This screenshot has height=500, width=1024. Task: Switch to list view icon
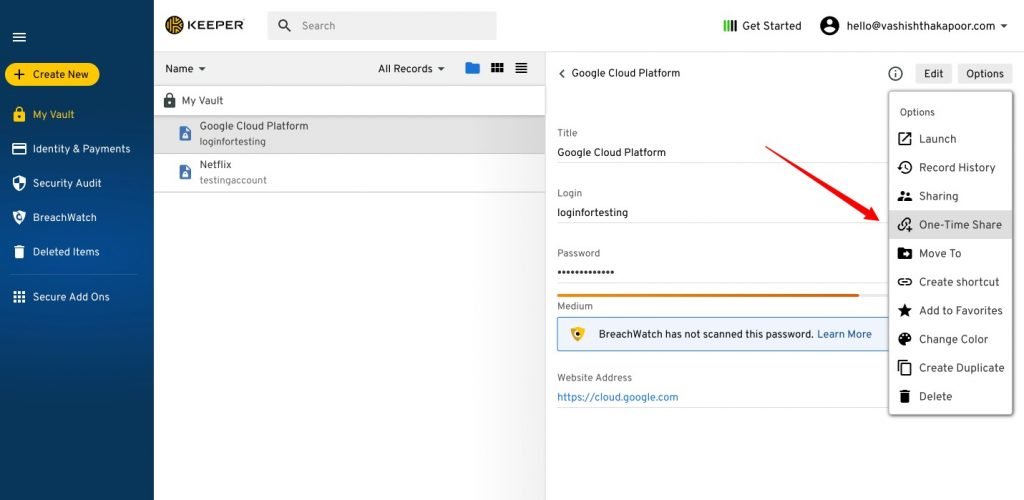click(x=521, y=68)
